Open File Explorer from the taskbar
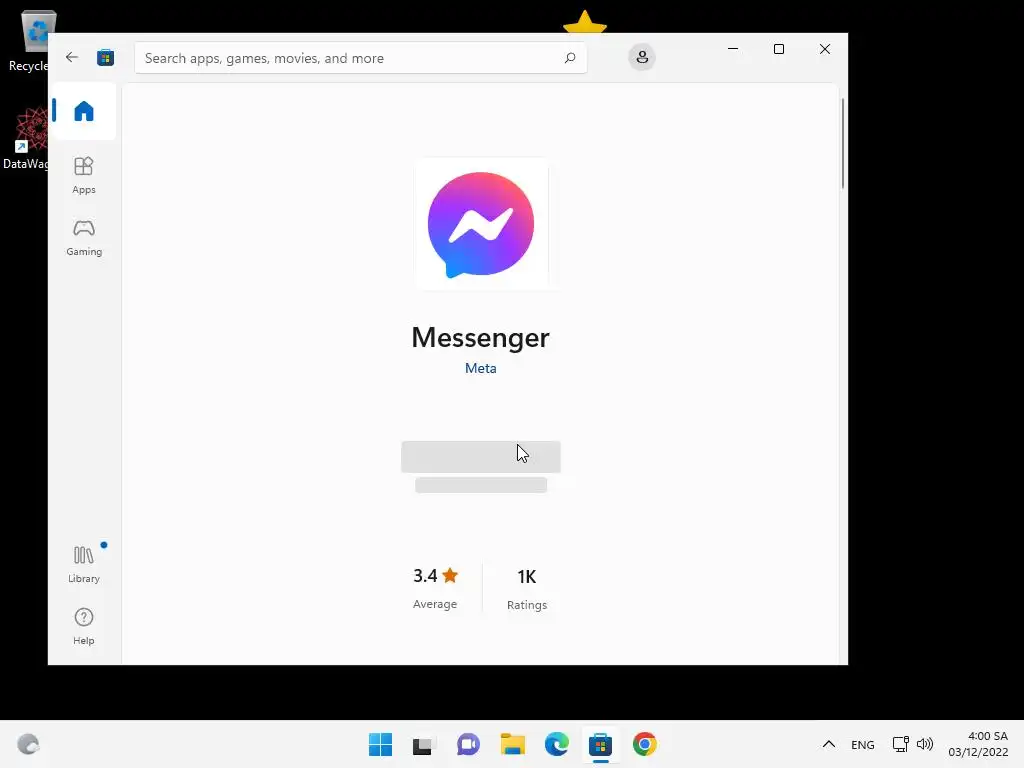Image resolution: width=1024 pixels, height=768 pixels. 513,744
